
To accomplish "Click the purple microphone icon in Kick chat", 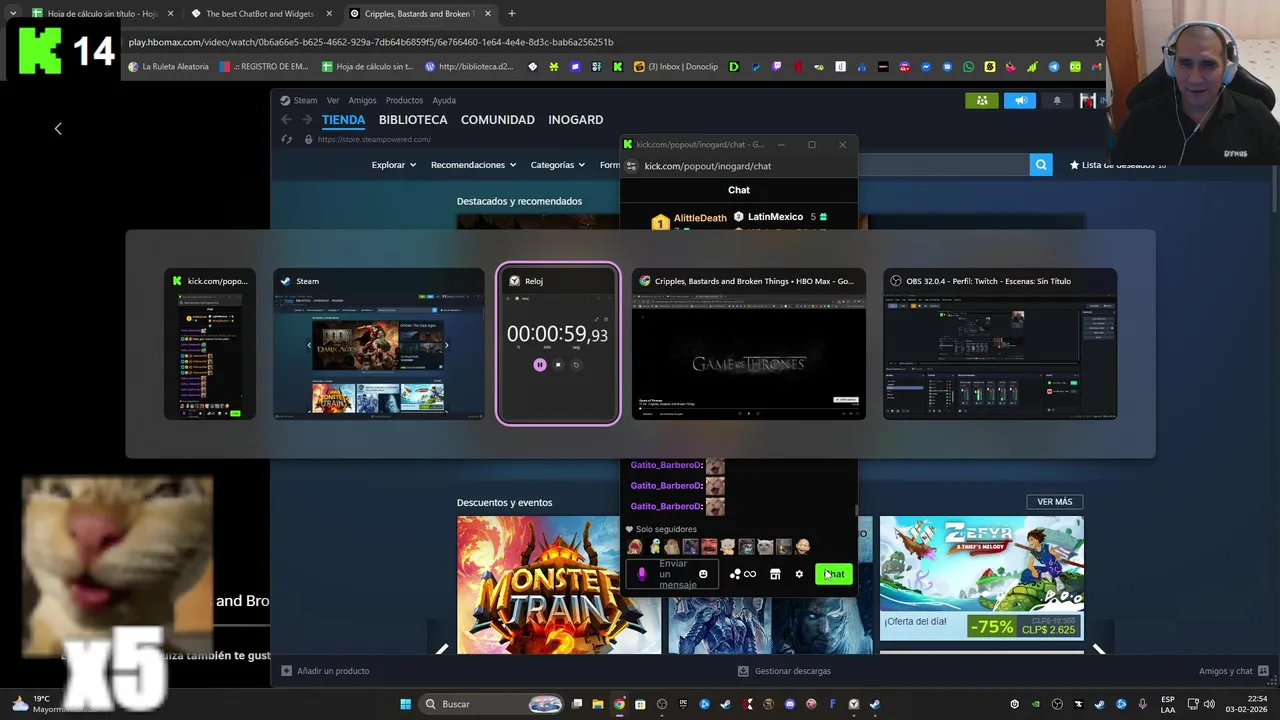I will coord(642,574).
